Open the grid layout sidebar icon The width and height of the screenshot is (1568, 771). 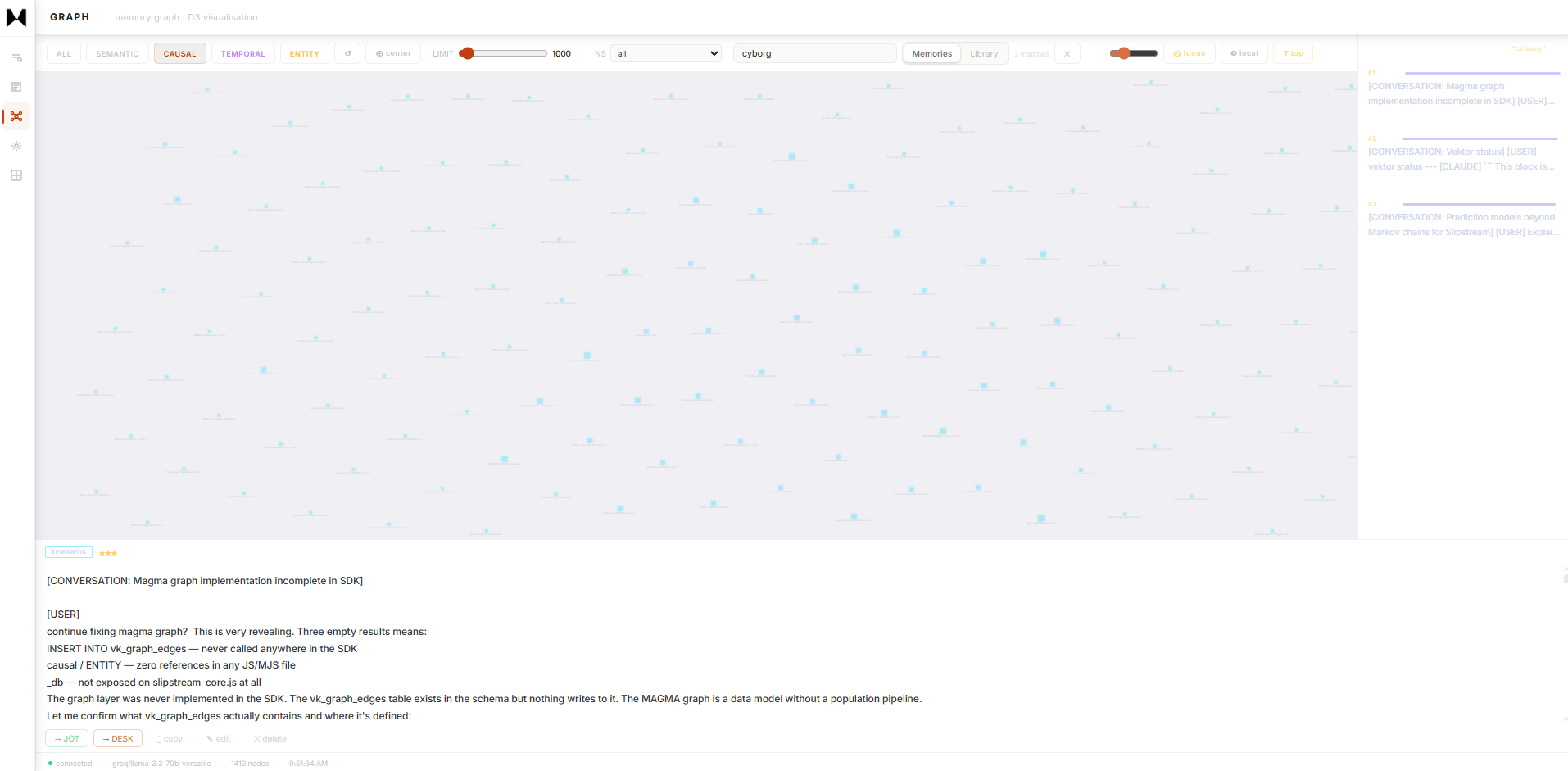tap(16, 175)
